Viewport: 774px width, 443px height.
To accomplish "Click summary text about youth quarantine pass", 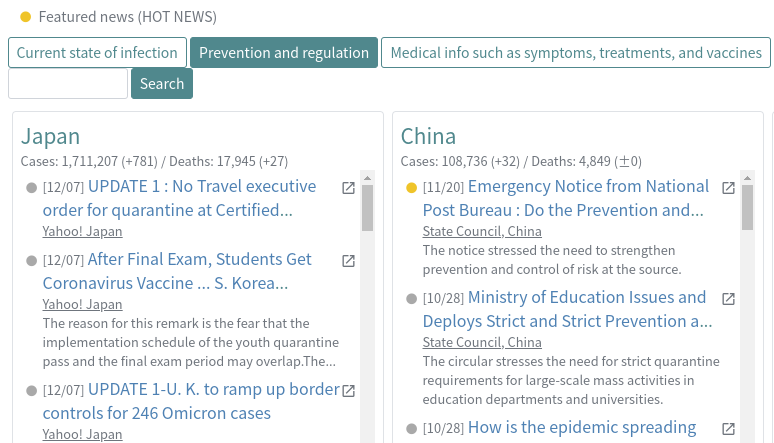I will (x=191, y=342).
